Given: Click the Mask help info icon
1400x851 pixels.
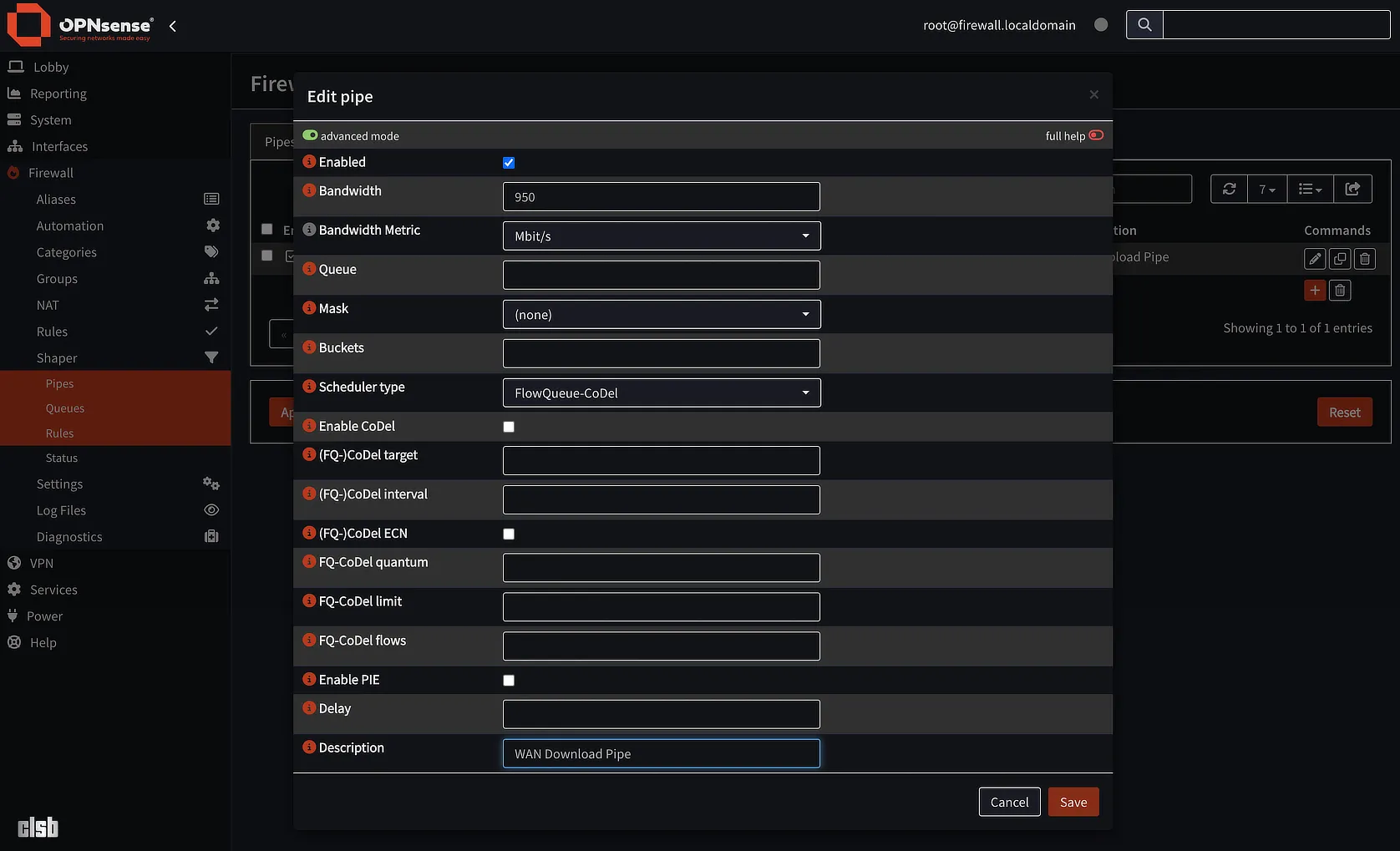Looking at the screenshot, I should pyautogui.click(x=309, y=308).
